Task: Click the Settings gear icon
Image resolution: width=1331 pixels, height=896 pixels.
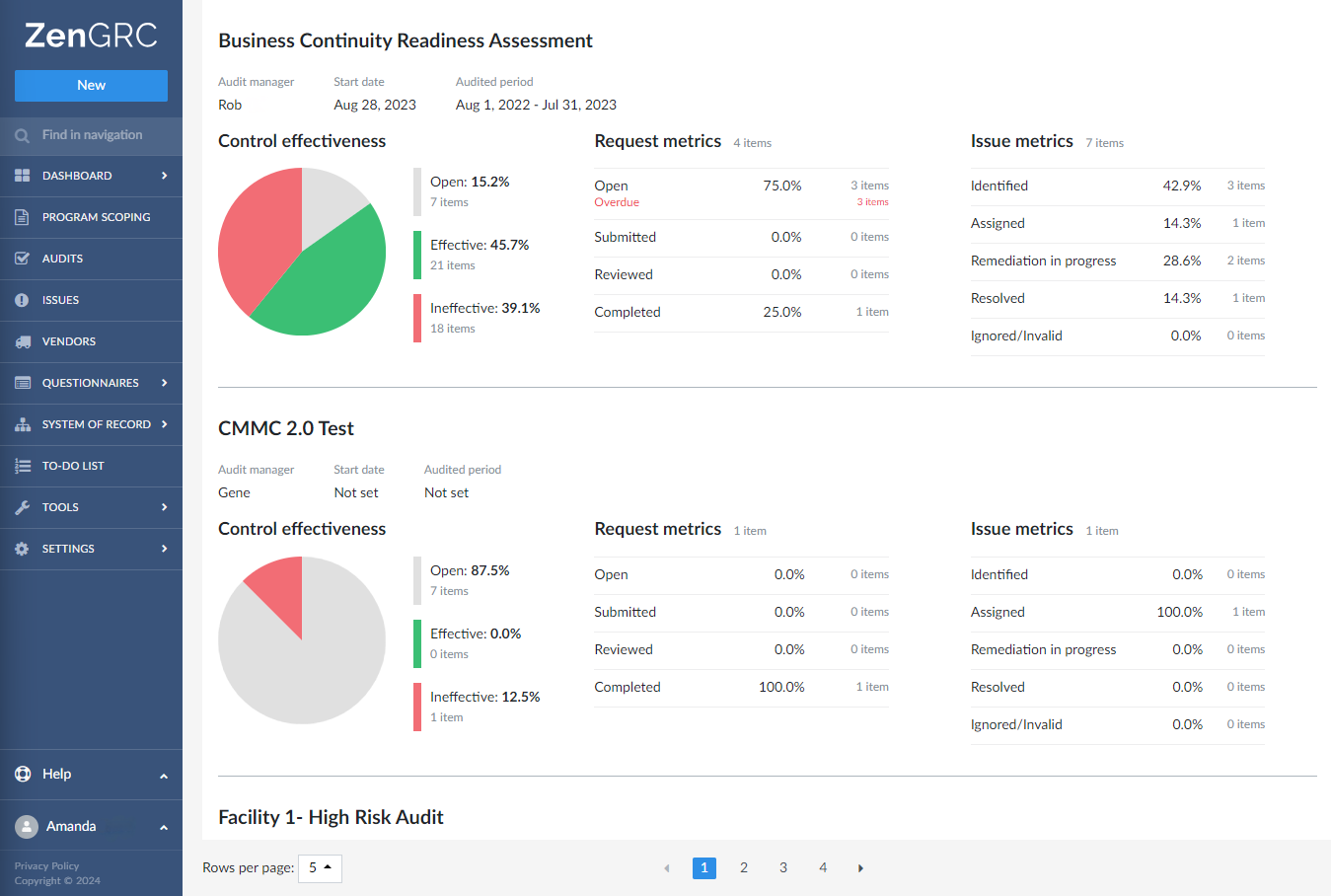Action: (22, 549)
